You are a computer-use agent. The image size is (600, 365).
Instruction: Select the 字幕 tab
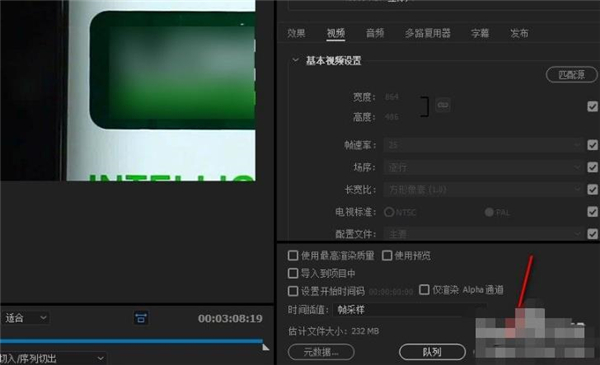click(x=480, y=33)
